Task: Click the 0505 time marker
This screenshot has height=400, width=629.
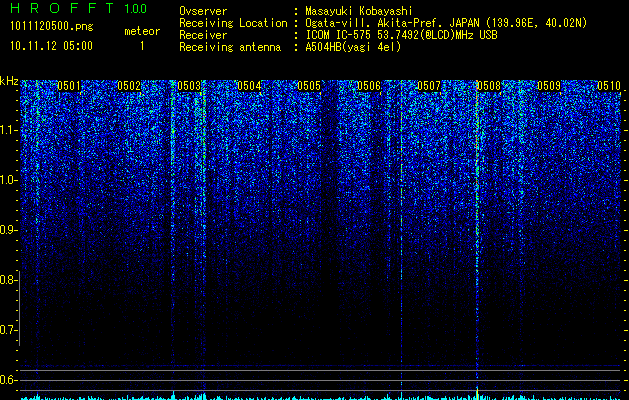Action: pos(308,86)
